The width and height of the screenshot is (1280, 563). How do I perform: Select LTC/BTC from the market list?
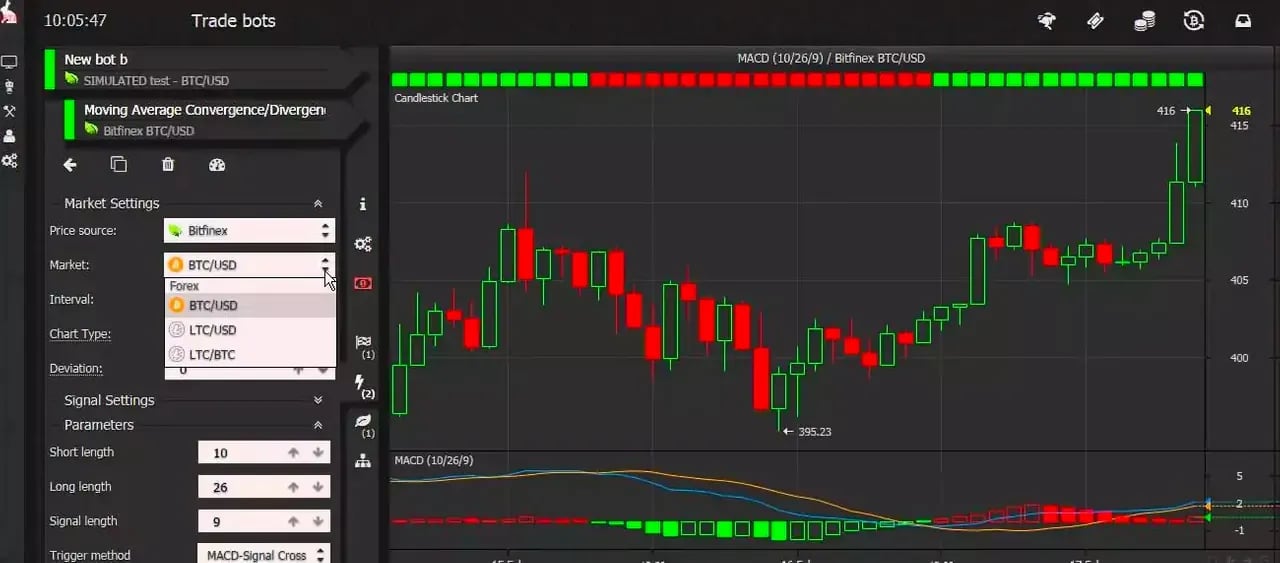(250, 355)
